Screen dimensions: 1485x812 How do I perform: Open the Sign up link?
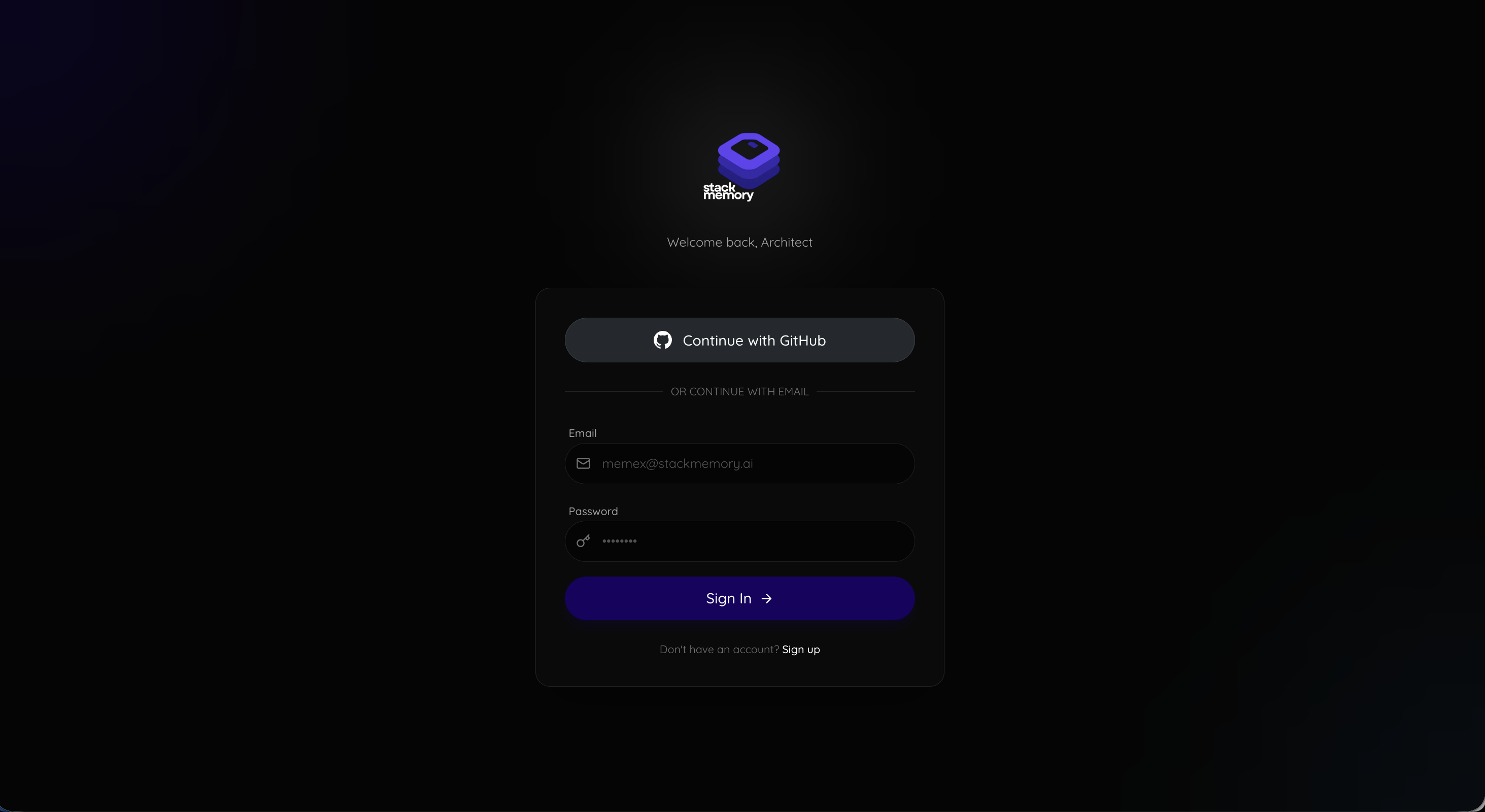[801, 650]
